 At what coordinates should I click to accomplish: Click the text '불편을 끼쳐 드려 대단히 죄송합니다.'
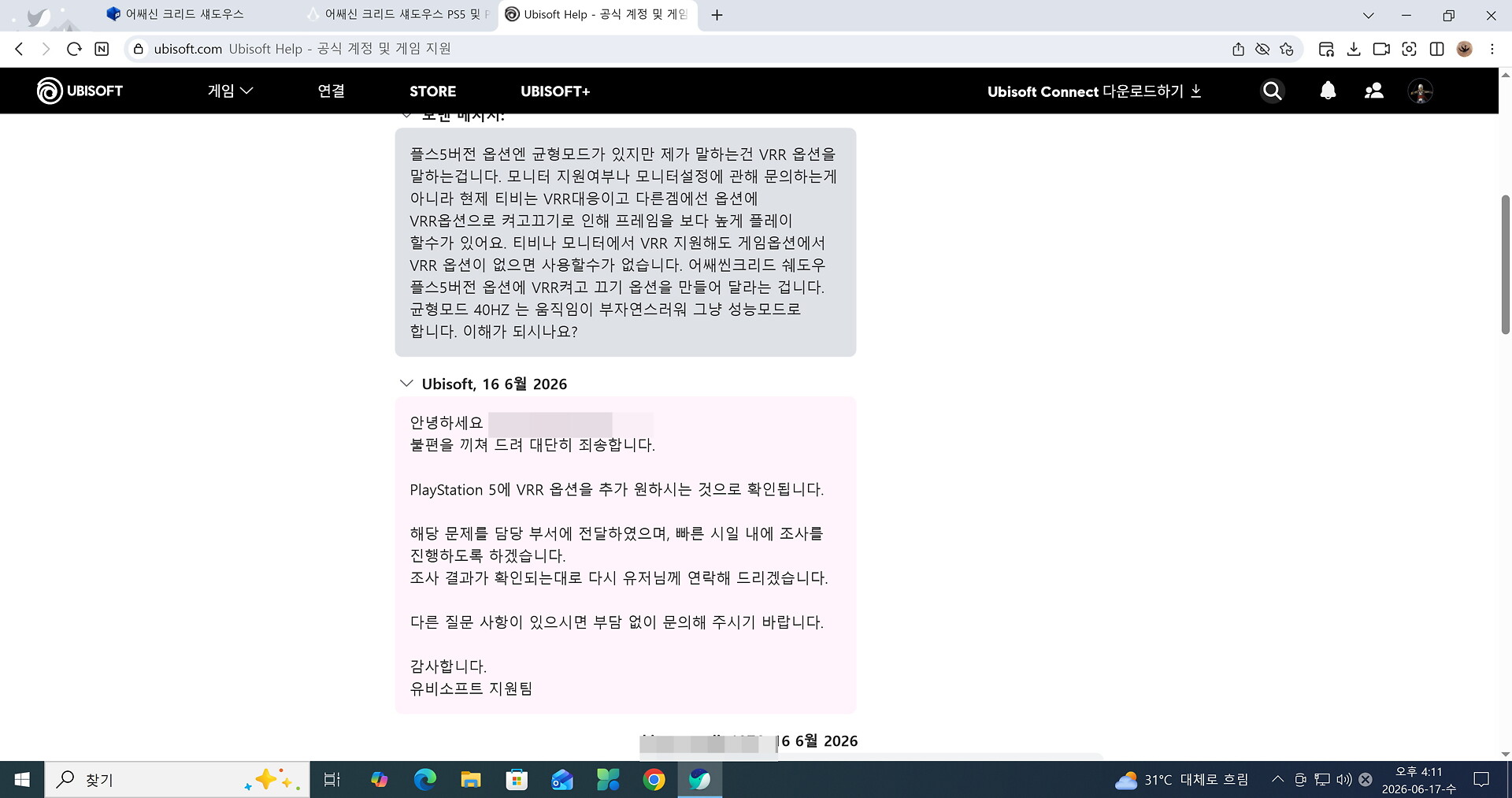532,445
